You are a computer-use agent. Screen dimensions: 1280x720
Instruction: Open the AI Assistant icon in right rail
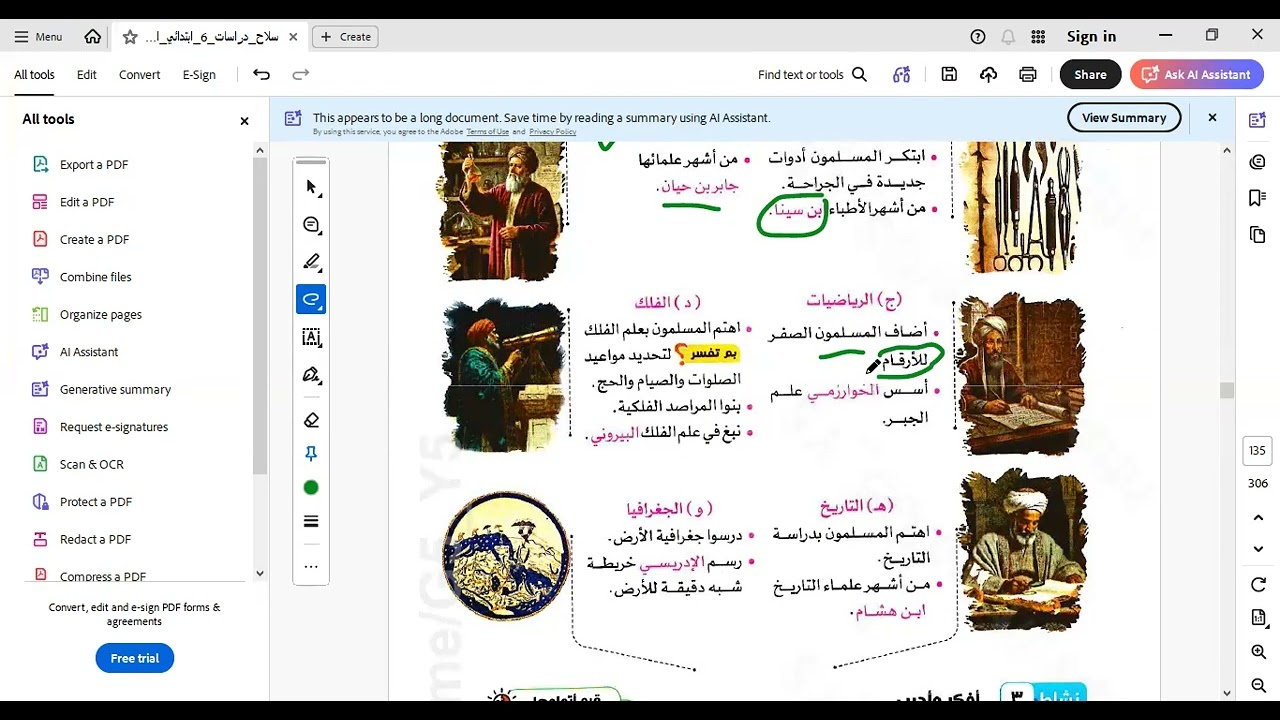click(x=1258, y=121)
